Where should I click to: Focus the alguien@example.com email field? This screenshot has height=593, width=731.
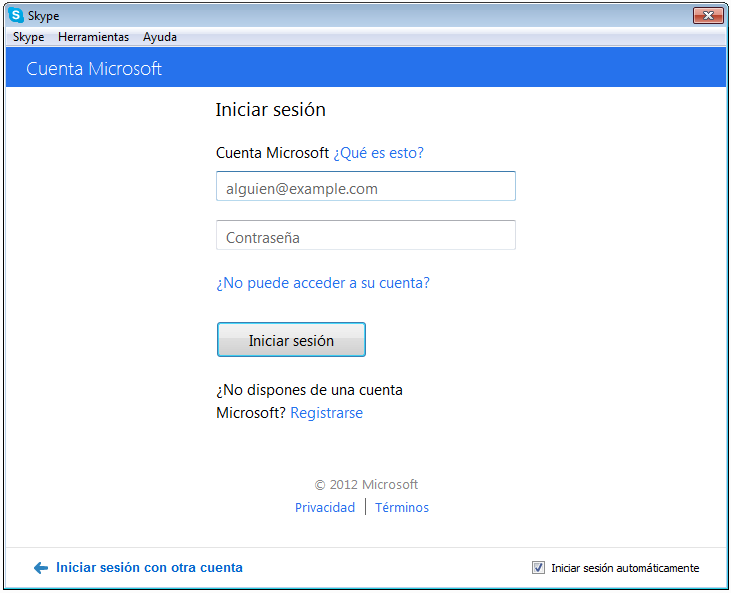[x=366, y=186]
